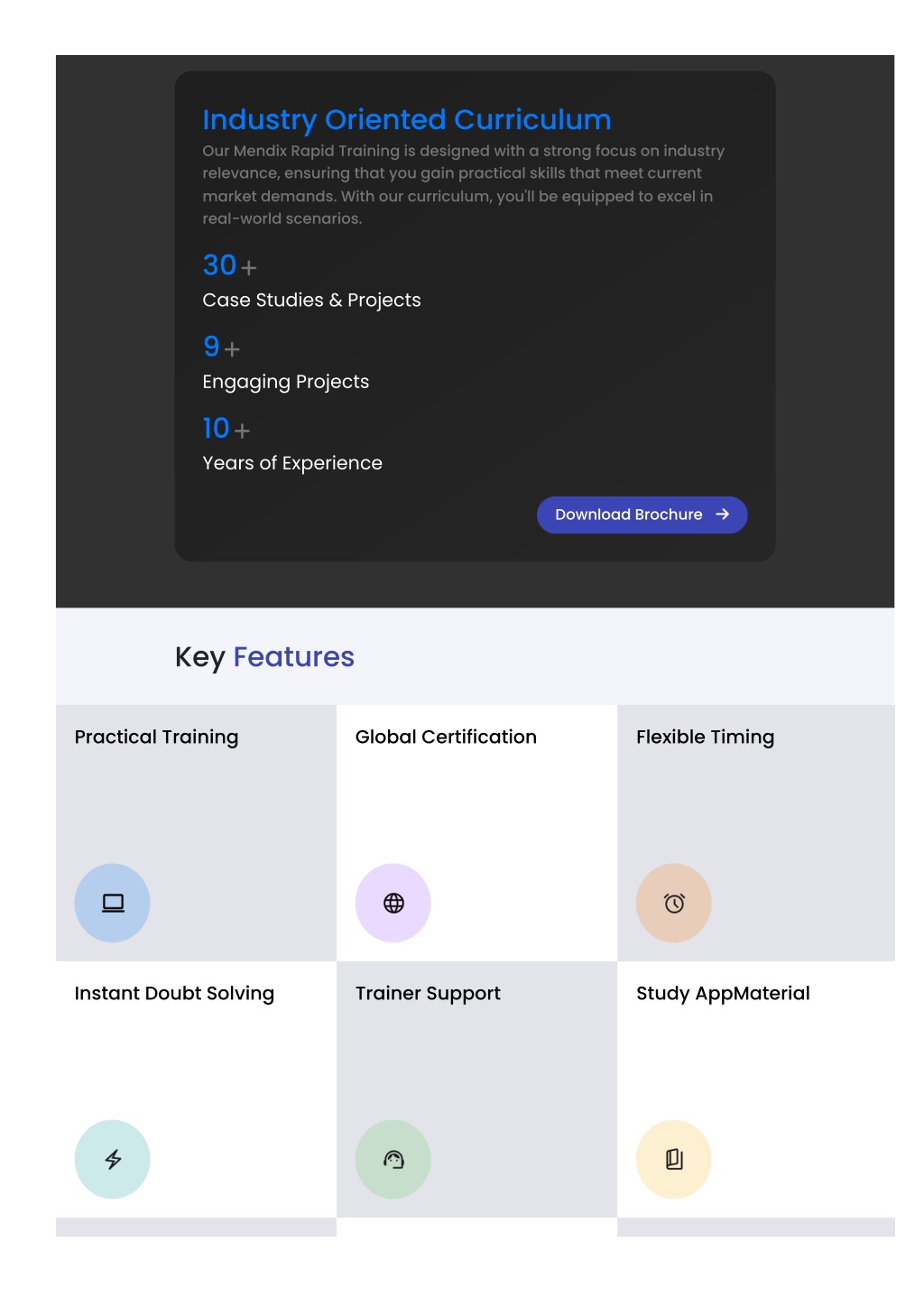Open the Flexible Timing feature title
Viewport: 924px width, 1308px height.
[x=705, y=737]
